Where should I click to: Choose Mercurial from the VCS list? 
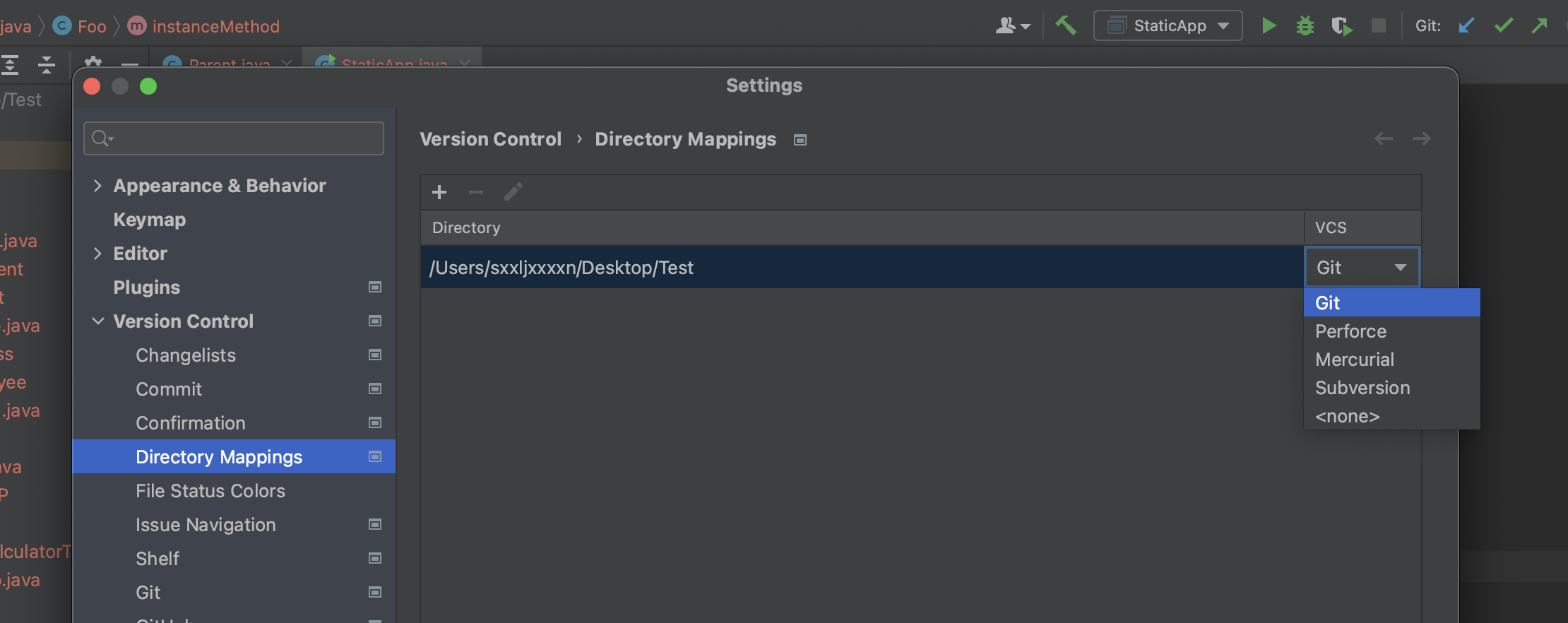(x=1391, y=360)
